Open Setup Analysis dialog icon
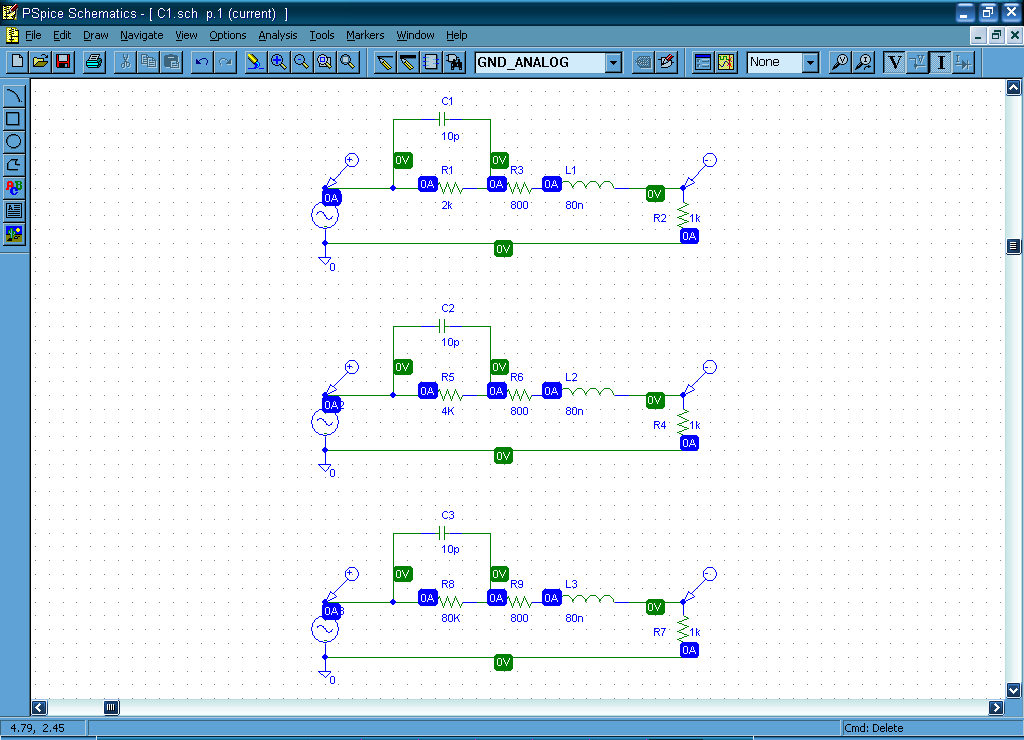Image resolution: width=1024 pixels, height=740 pixels. (703, 62)
